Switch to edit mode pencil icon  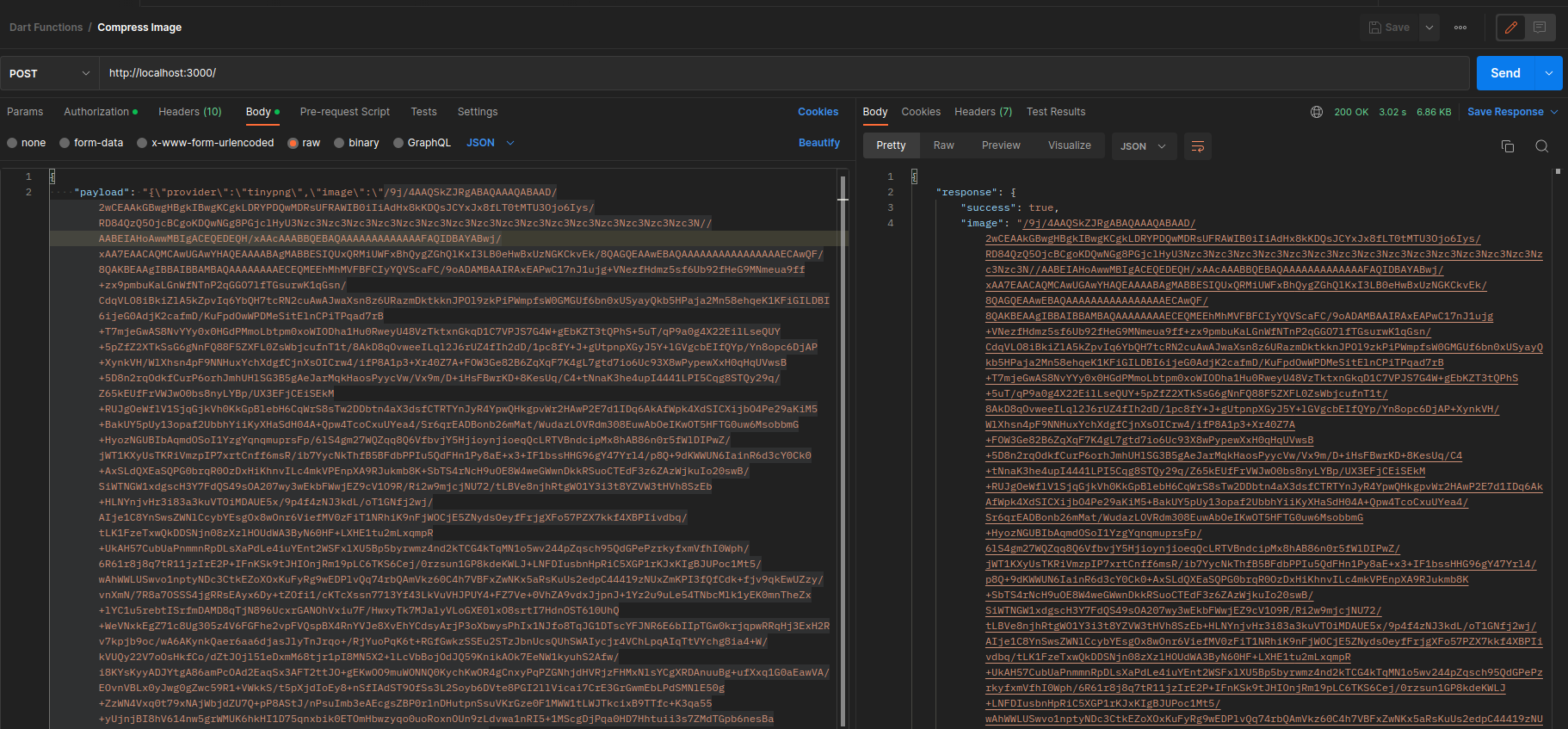click(x=1510, y=28)
